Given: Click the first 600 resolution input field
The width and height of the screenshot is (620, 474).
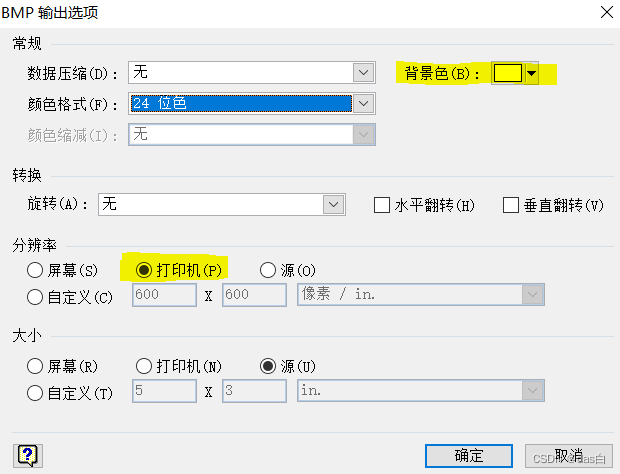Looking at the screenshot, I should (x=164, y=295).
